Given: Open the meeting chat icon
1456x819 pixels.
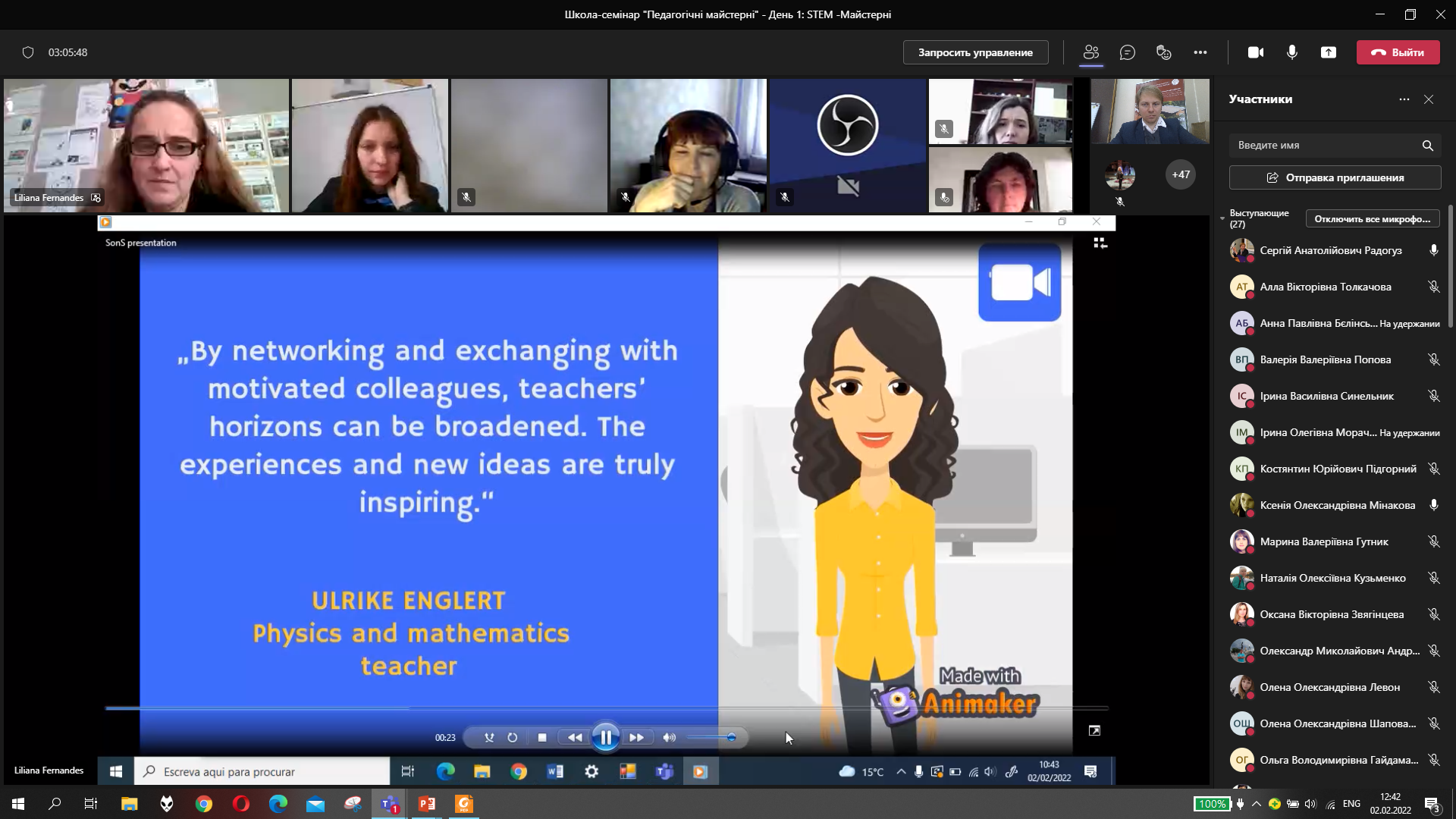Looking at the screenshot, I should (x=1127, y=52).
